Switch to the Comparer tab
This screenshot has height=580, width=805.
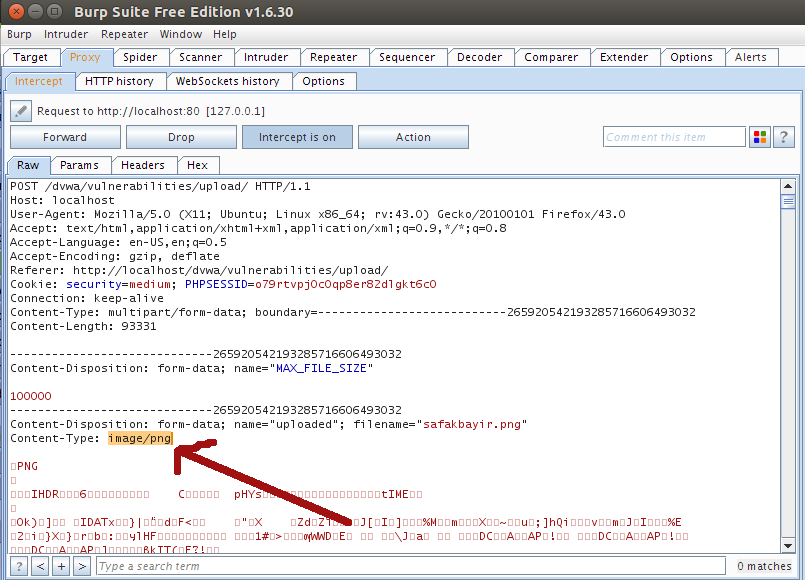551,57
